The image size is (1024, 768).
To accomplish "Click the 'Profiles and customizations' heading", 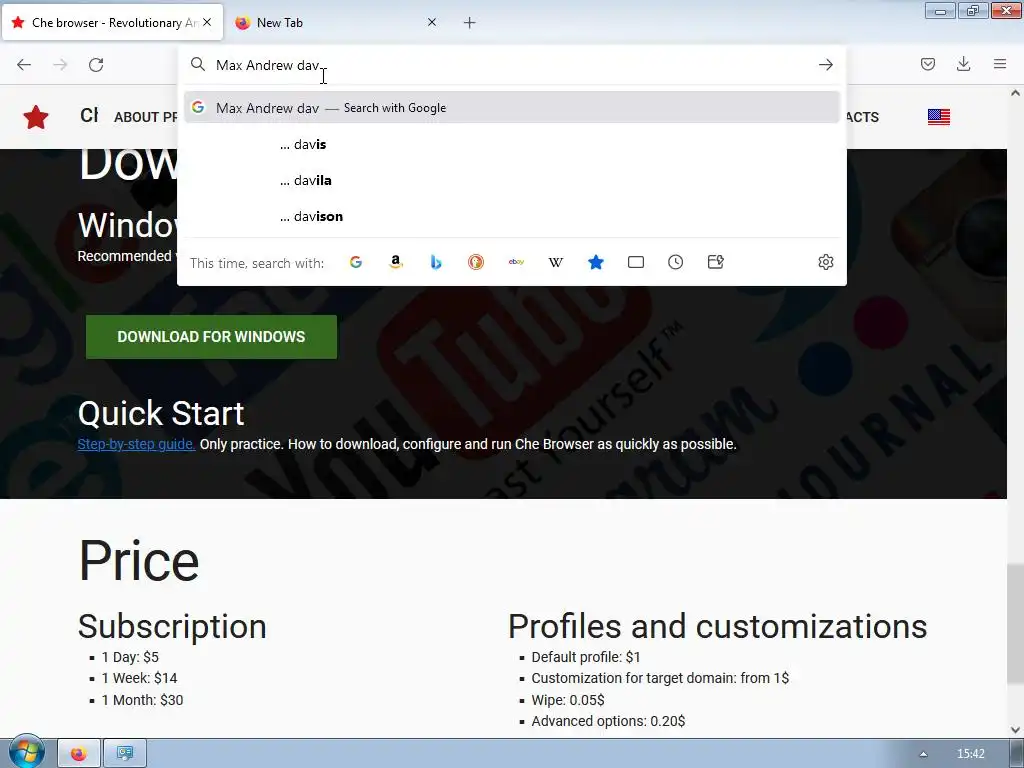I will point(718,626).
